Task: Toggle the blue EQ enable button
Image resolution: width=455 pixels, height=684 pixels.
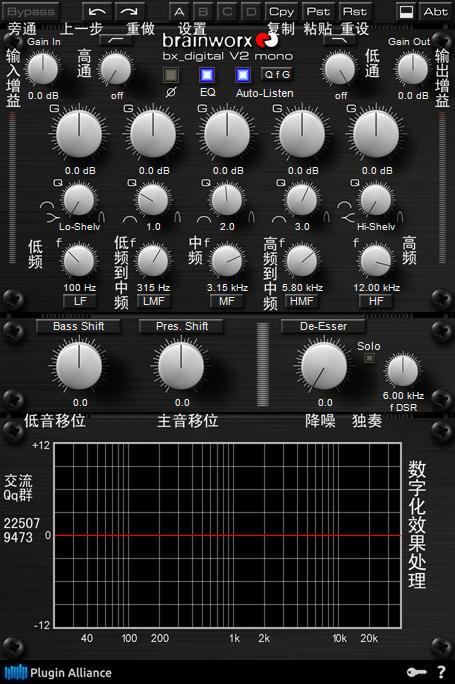Action: click(207, 75)
